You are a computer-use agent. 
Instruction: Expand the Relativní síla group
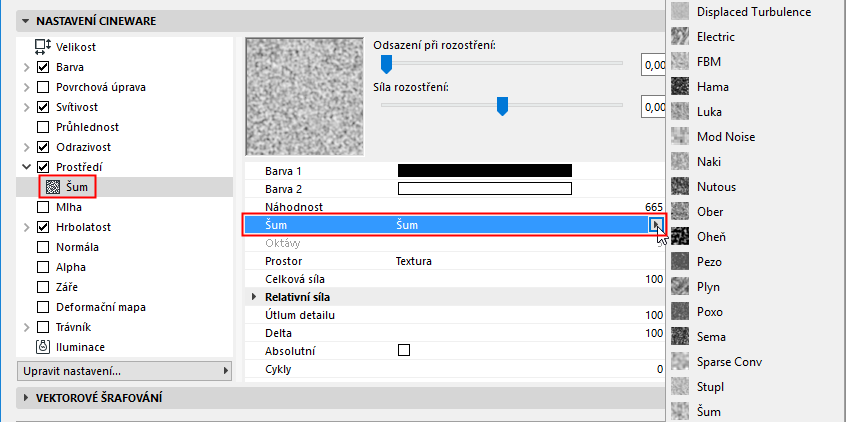click(254, 297)
